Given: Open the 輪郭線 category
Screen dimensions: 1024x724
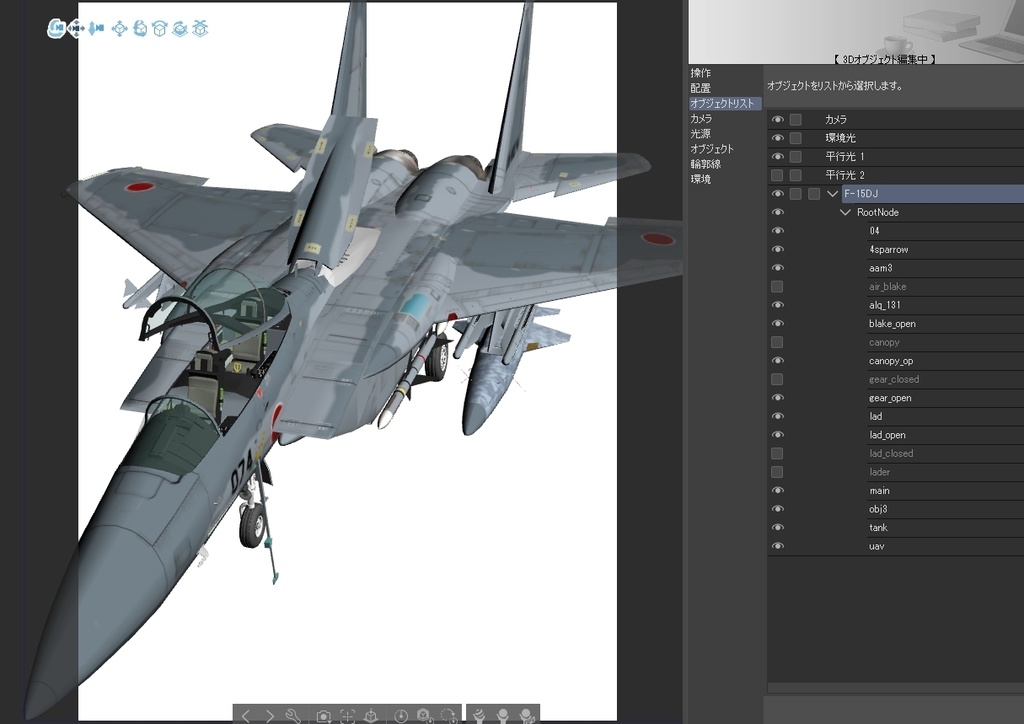Looking at the screenshot, I should point(705,164).
